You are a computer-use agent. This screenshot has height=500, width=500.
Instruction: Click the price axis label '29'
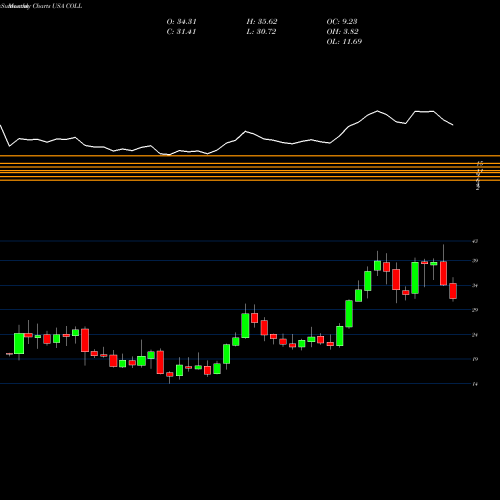[x=475, y=310]
